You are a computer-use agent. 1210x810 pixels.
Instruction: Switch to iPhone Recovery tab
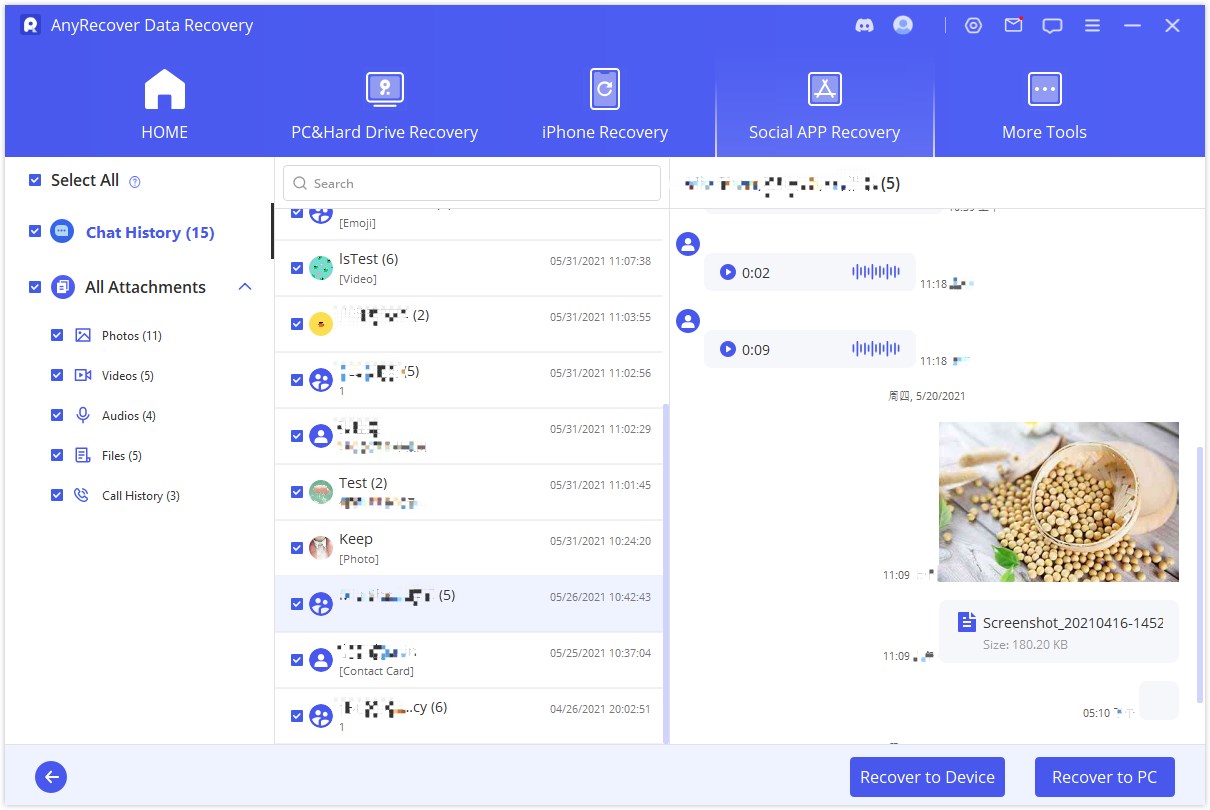[x=604, y=106]
